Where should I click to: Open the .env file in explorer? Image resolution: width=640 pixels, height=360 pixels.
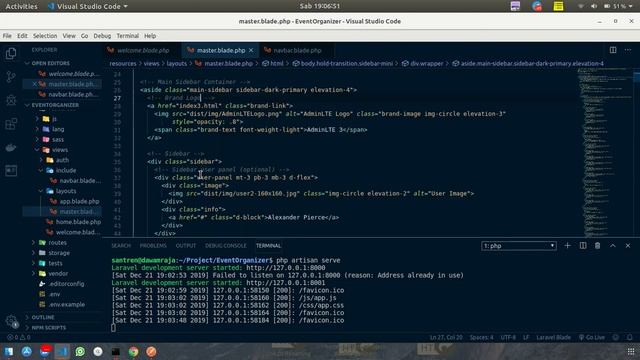(54, 294)
